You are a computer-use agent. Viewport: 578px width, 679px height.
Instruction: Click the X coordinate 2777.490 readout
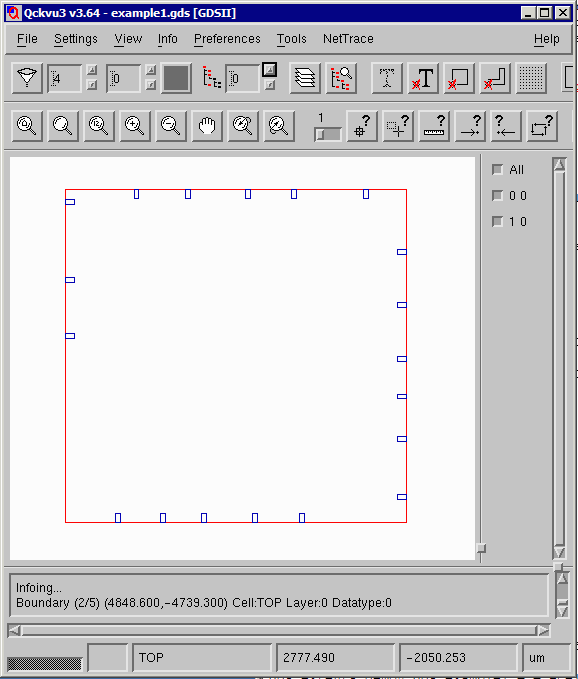coord(335,657)
